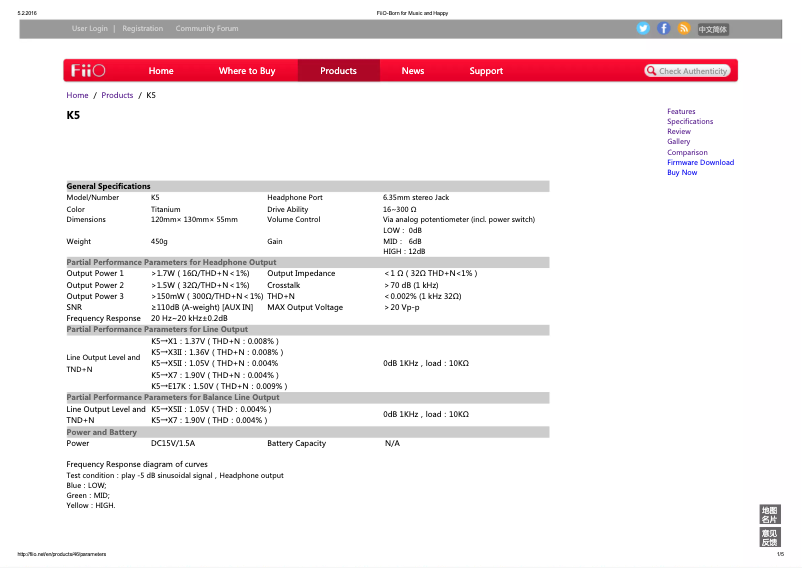Image resolution: width=802 pixels, height=568 pixels.
Task: Open the Support menu item
Action: tap(486, 71)
